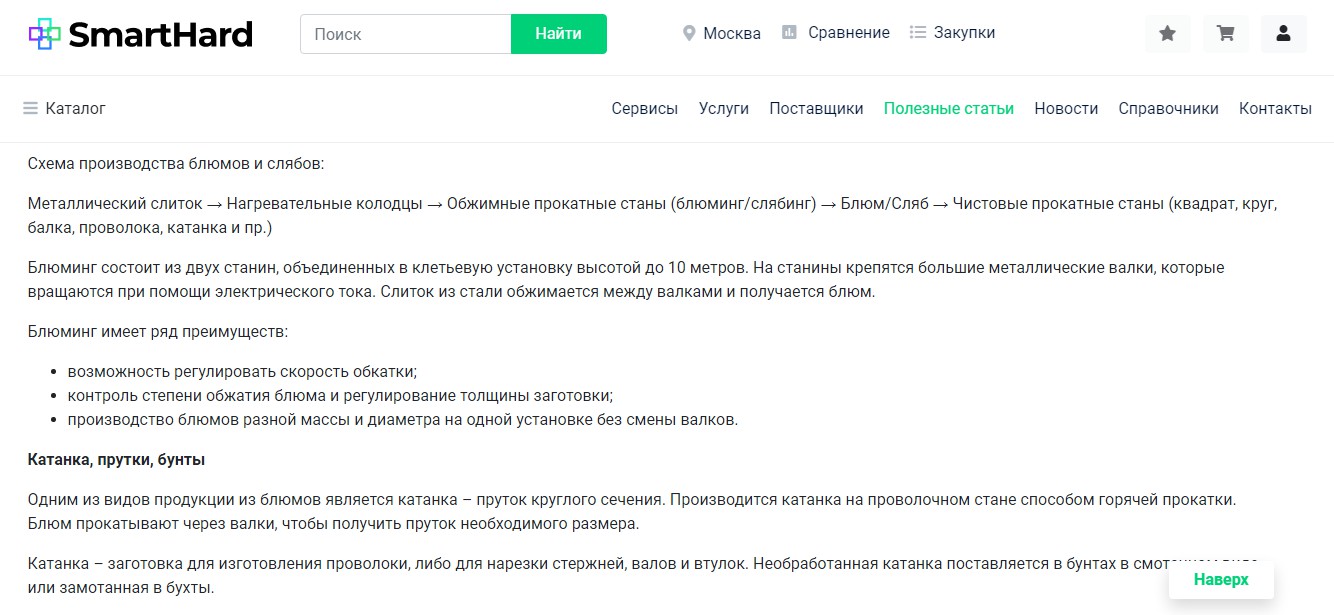Open the shopping cart icon
The height and width of the screenshot is (615, 1334).
click(x=1225, y=34)
